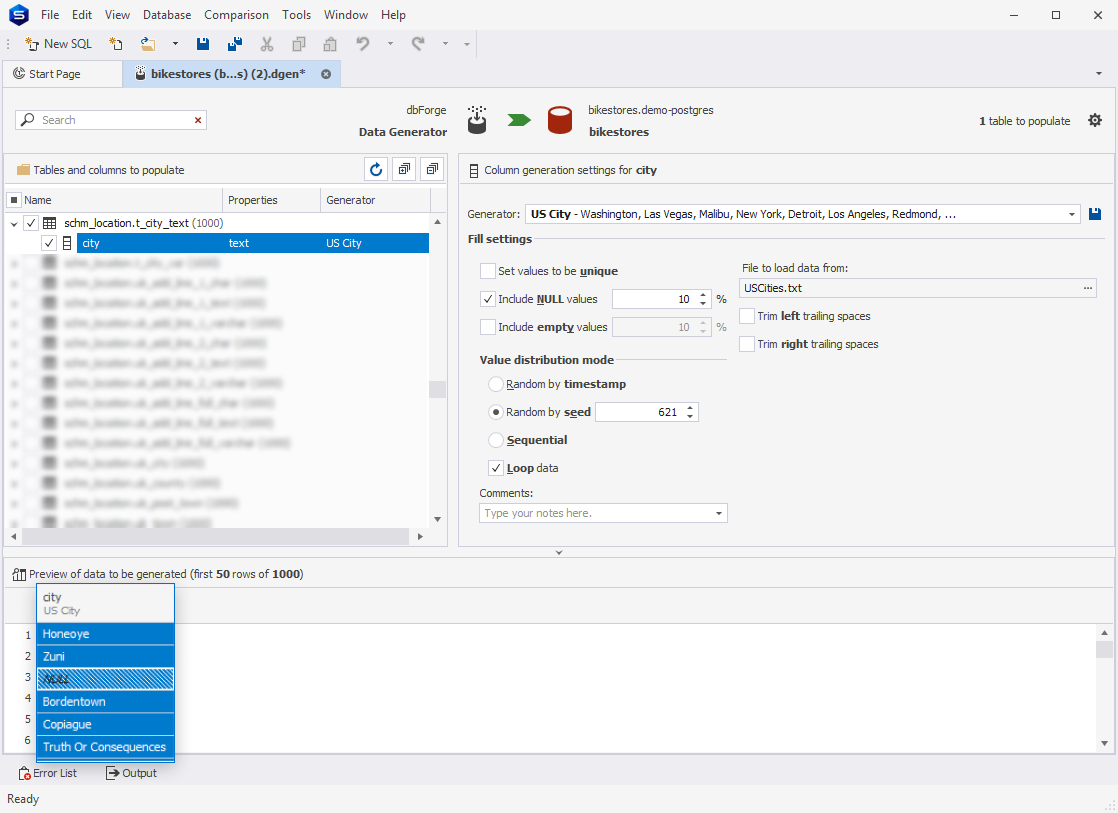This screenshot has height=813, width=1118.
Task: Increase the seed value stepper
Action: pyautogui.click(x=689, y=408)
